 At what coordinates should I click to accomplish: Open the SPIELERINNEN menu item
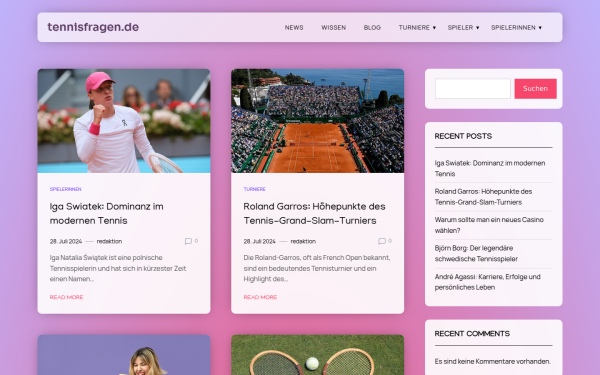(x=513, y=28)
